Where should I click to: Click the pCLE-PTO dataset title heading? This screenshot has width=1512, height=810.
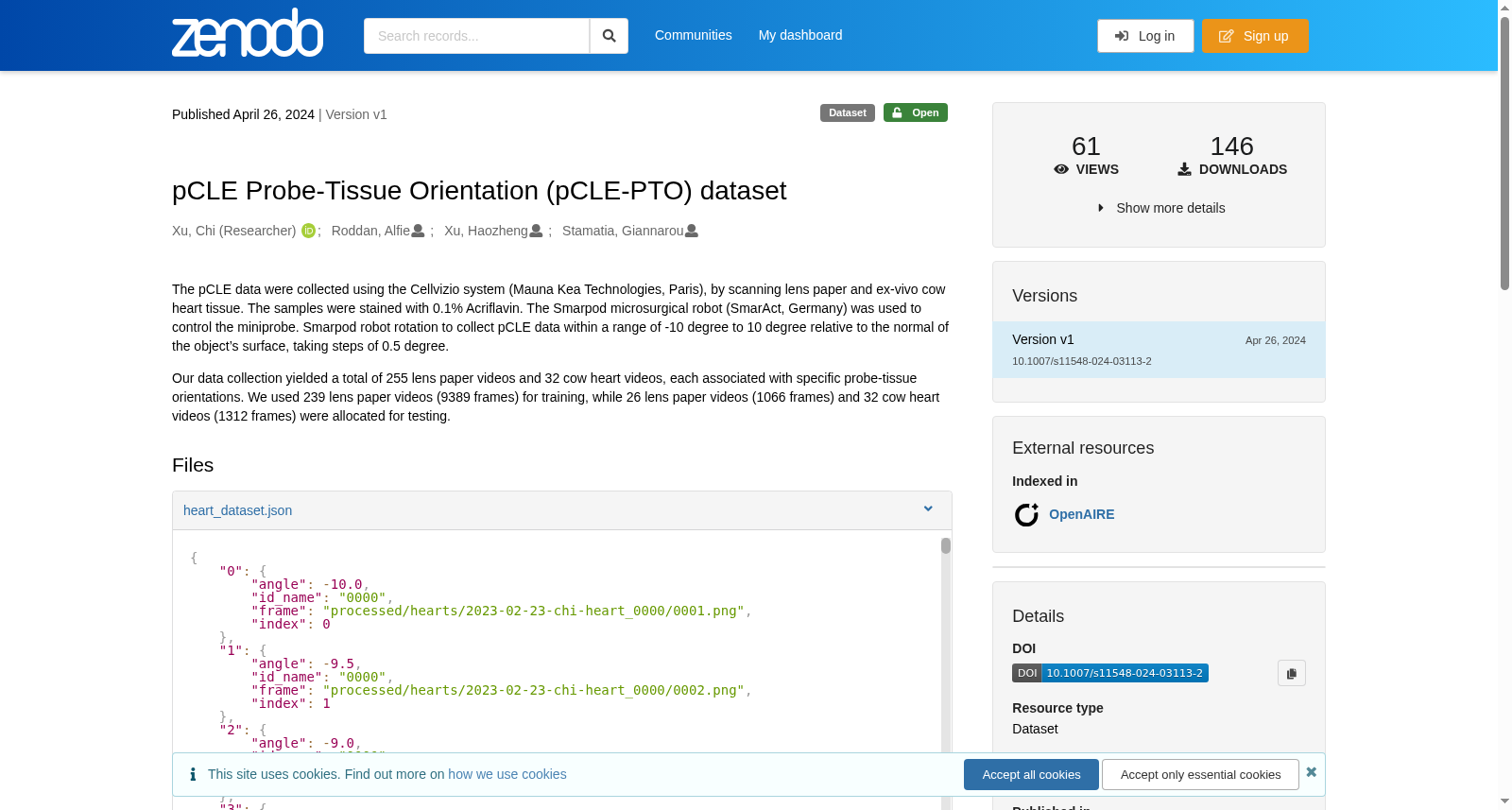tap(479, 191)
